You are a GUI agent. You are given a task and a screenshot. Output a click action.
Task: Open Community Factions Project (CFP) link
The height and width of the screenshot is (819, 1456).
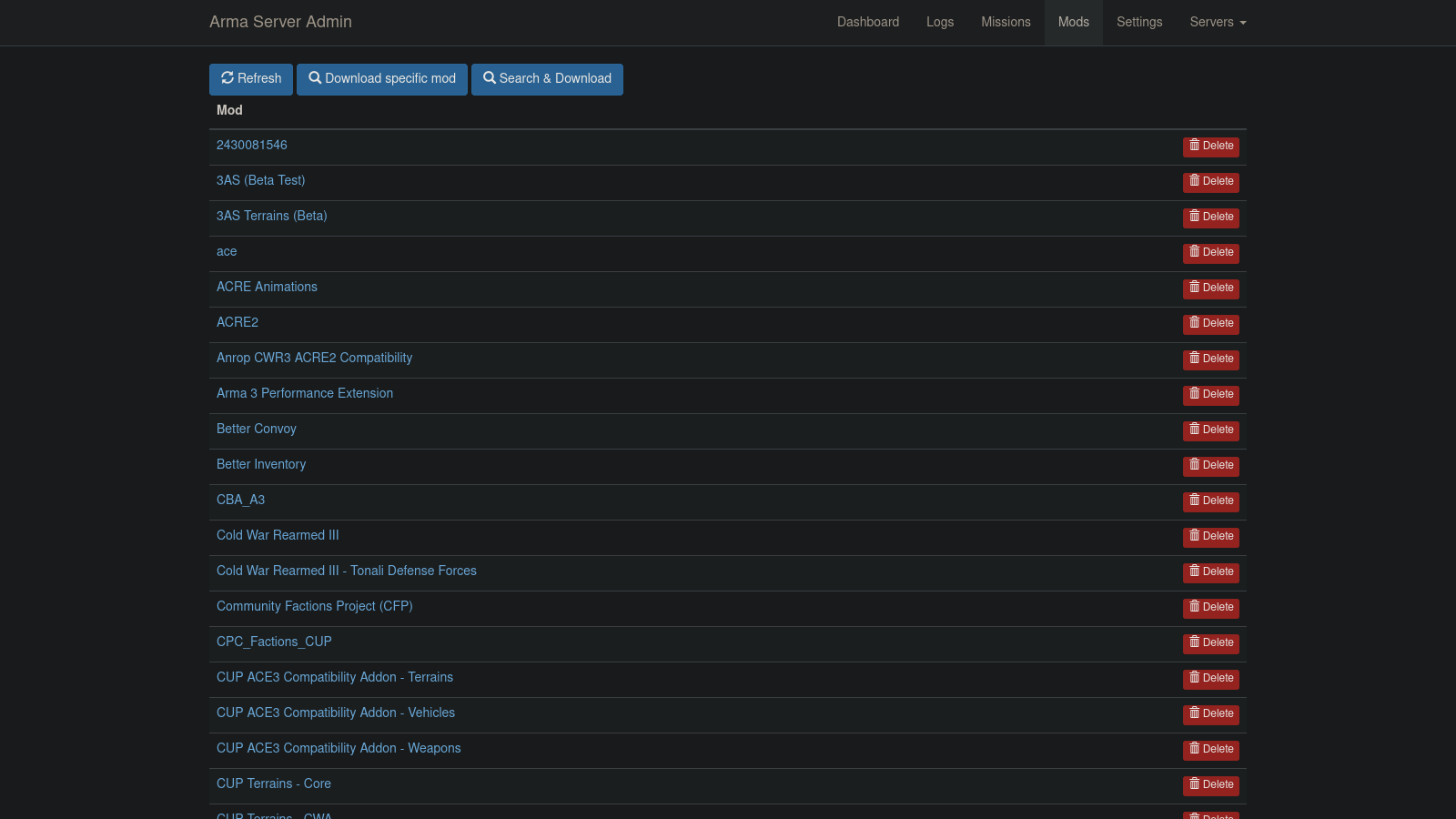[315, 606]
